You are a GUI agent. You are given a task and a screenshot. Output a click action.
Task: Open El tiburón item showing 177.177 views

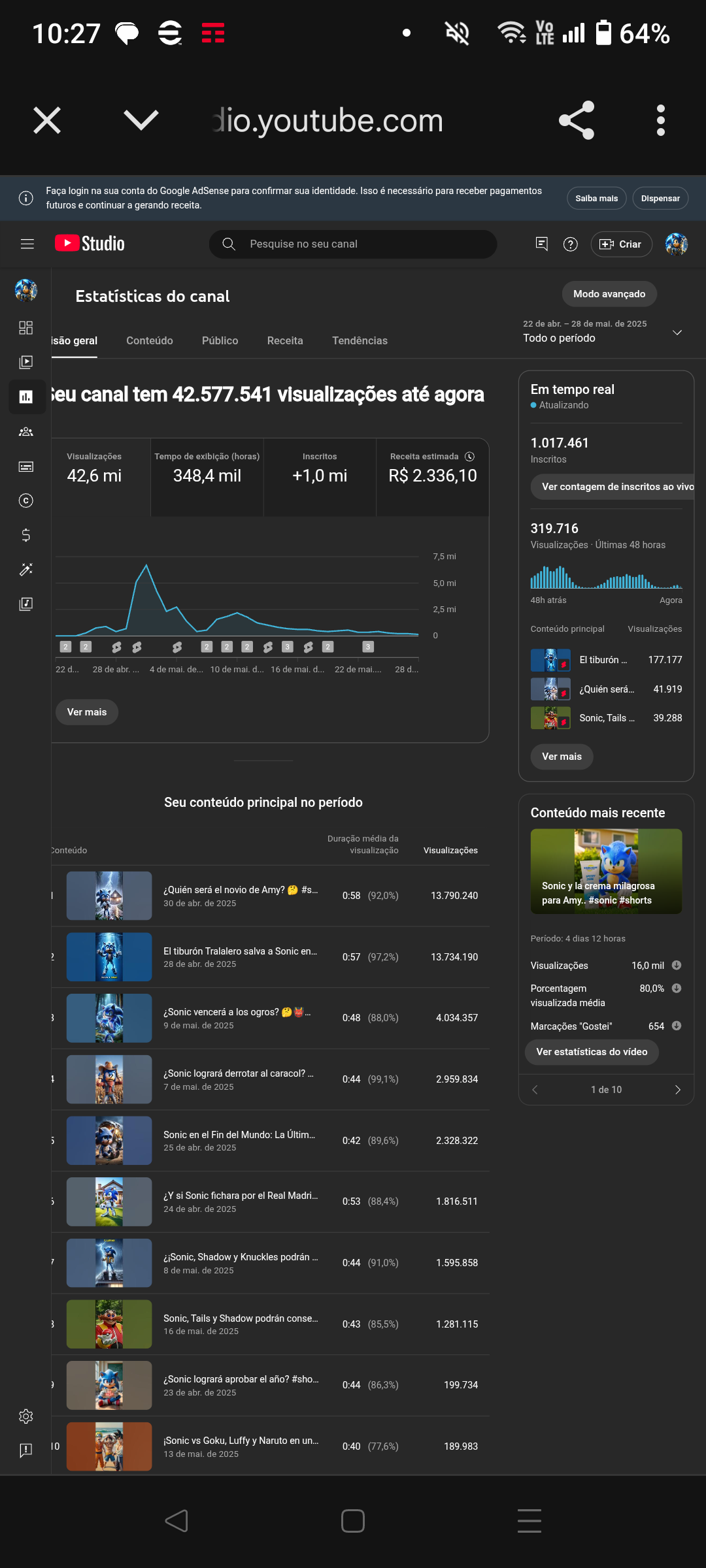tap(606, 660)
